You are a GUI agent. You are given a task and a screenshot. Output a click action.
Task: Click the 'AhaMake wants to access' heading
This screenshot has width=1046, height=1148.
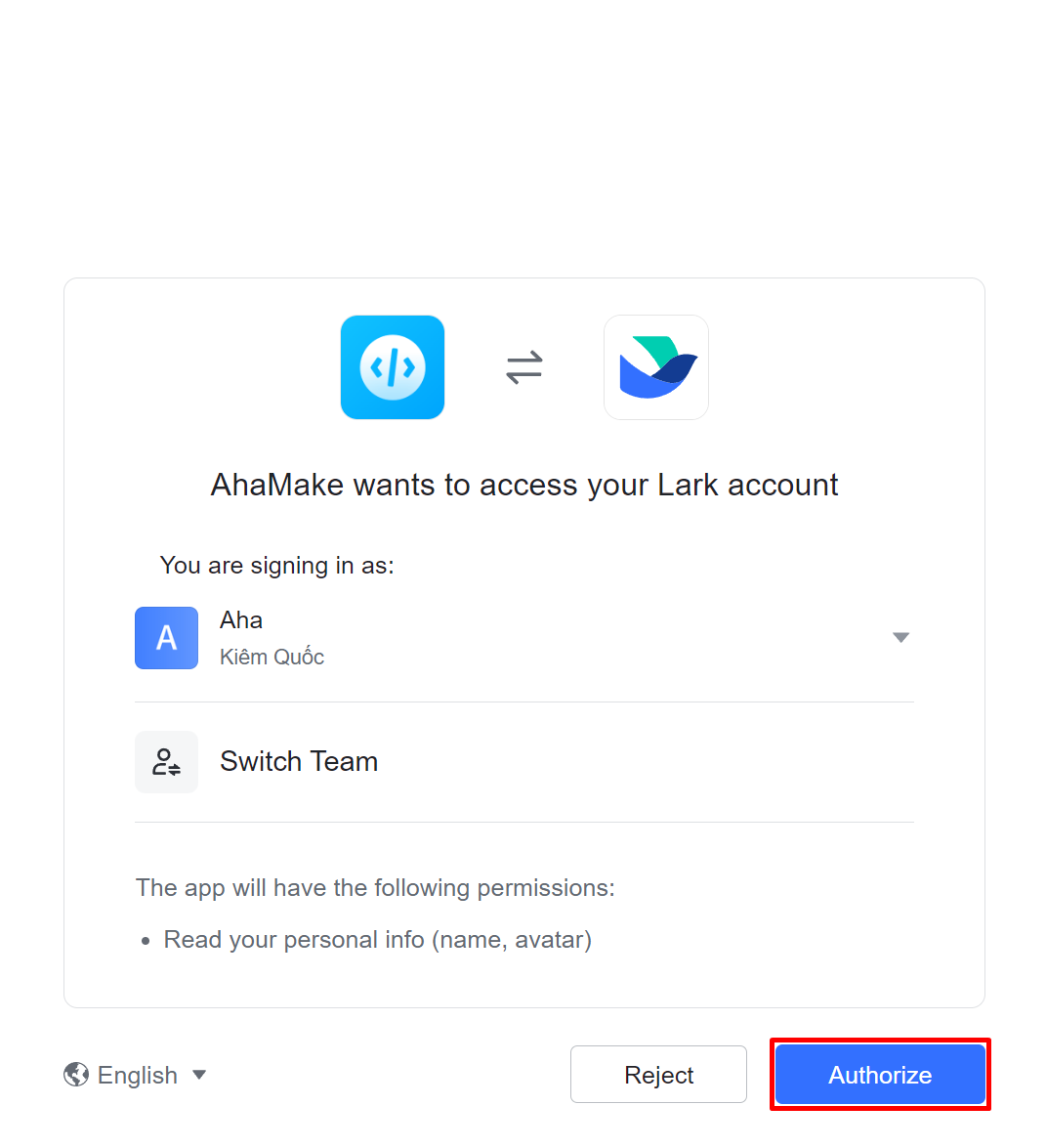click(x=524, y=485)
